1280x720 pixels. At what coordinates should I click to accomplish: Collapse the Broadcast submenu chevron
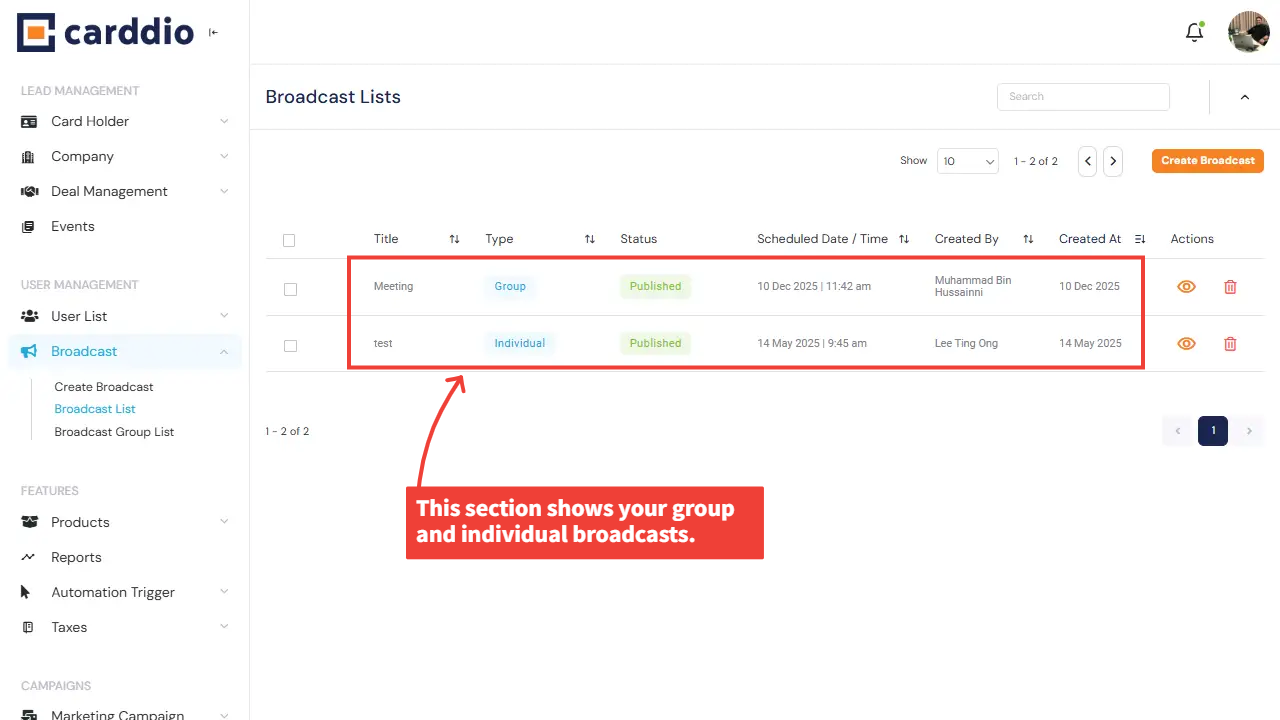click(226, 351)
